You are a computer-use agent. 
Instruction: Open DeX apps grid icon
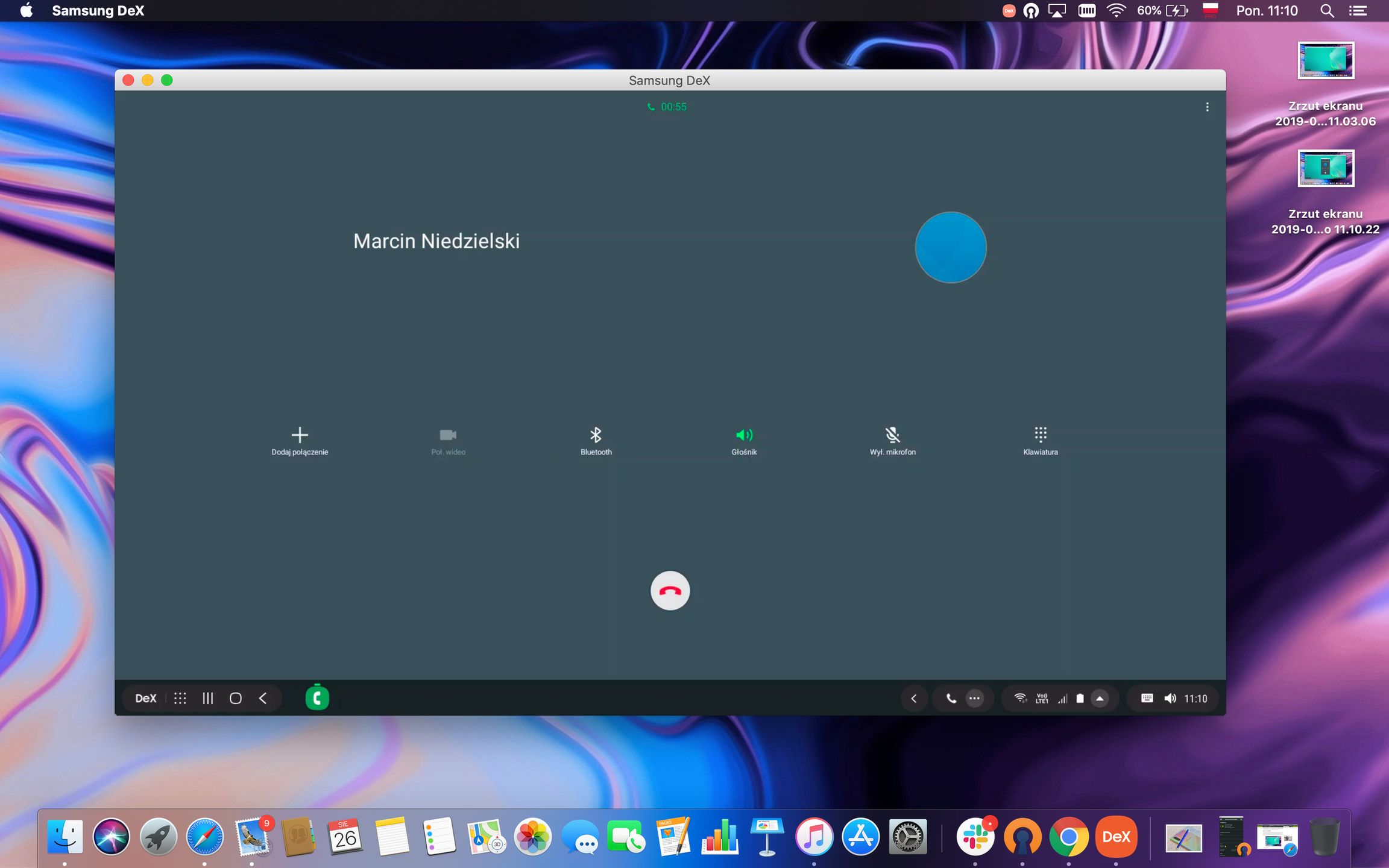click(x=180, y=698)
